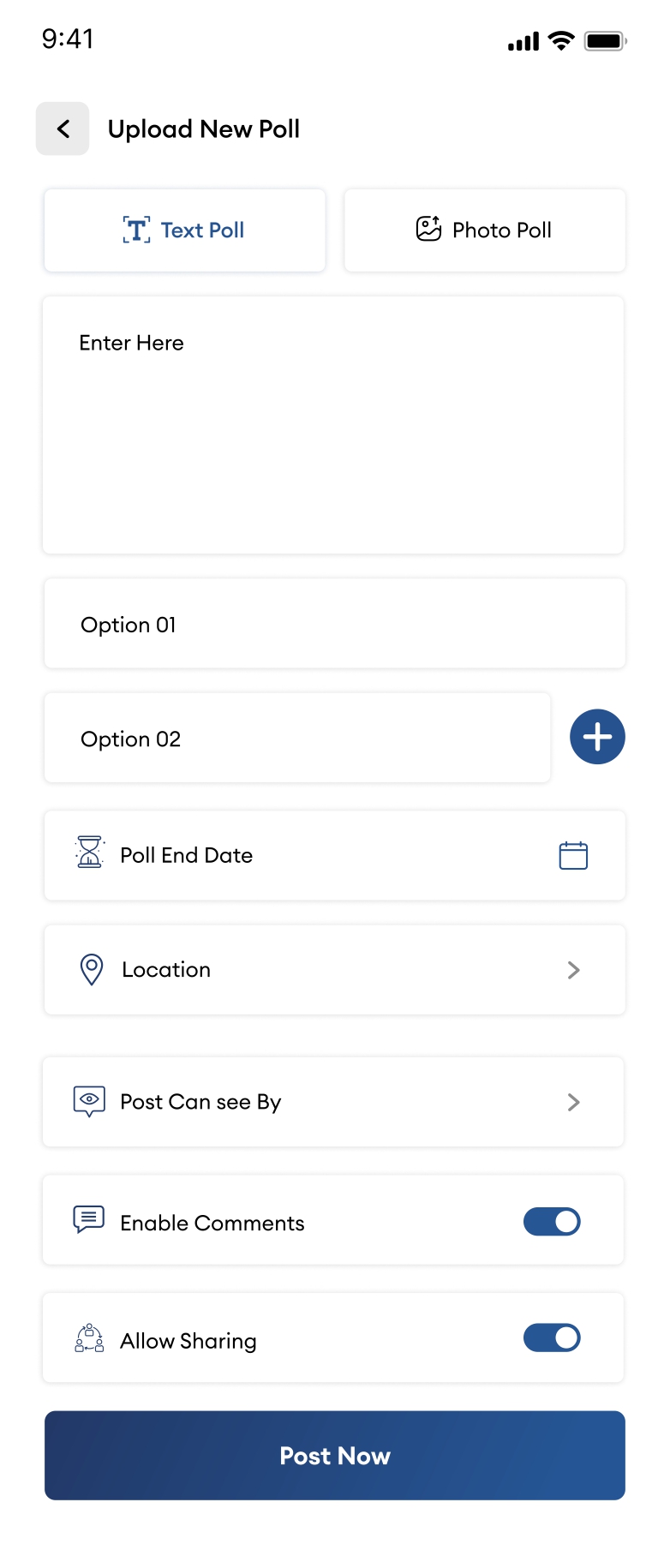
Task: Click the comments speech bubble icon
Action: [x=89, y=1219]
